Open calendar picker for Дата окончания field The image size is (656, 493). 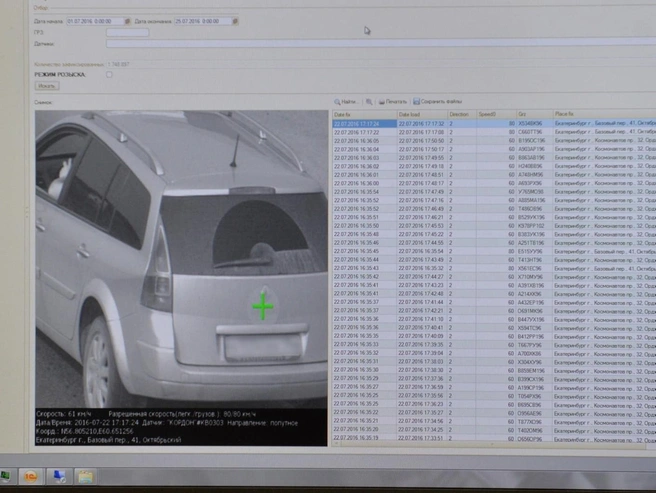[235, 21]
